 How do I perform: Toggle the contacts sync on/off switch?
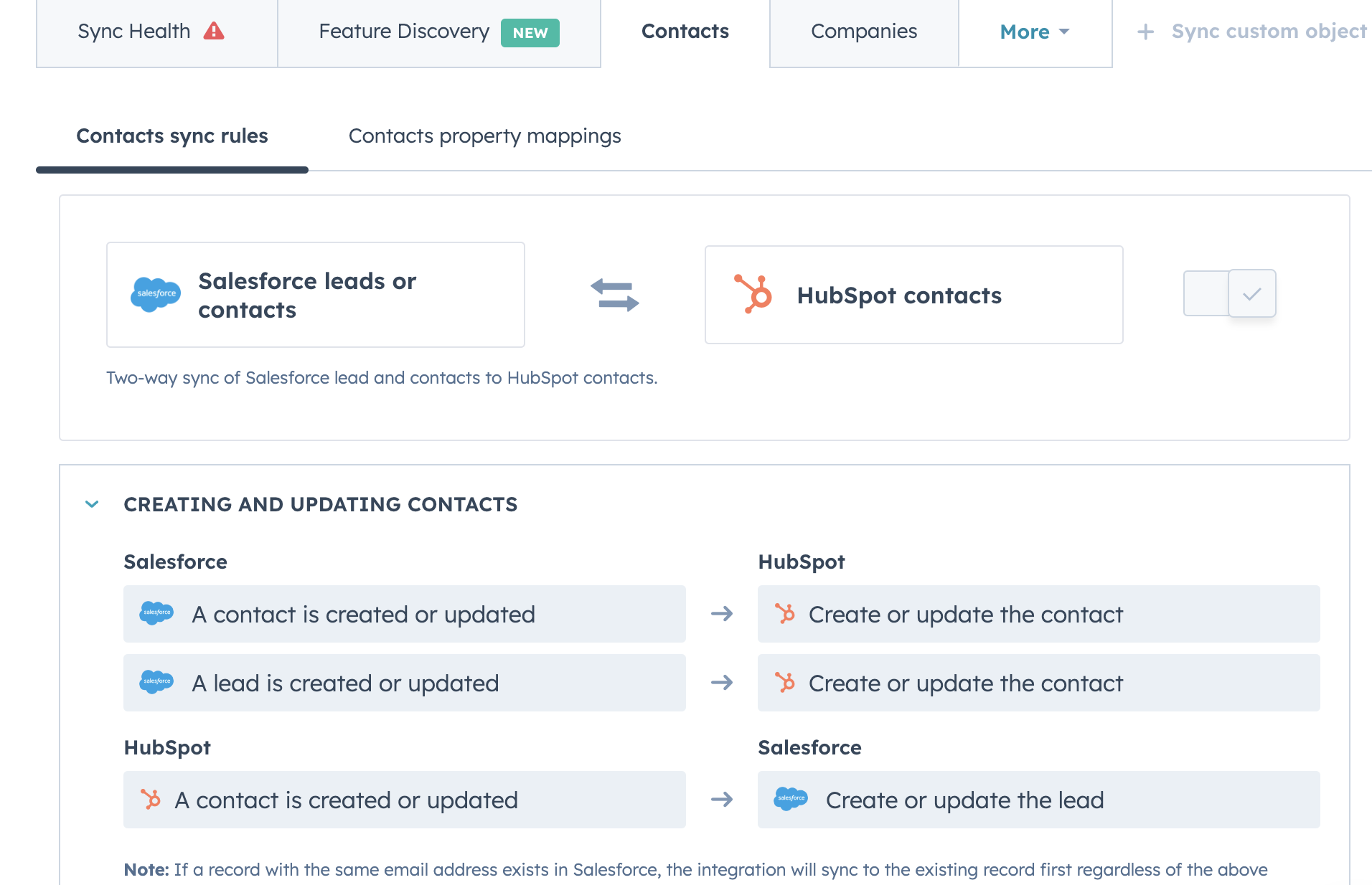point(1206,293)
